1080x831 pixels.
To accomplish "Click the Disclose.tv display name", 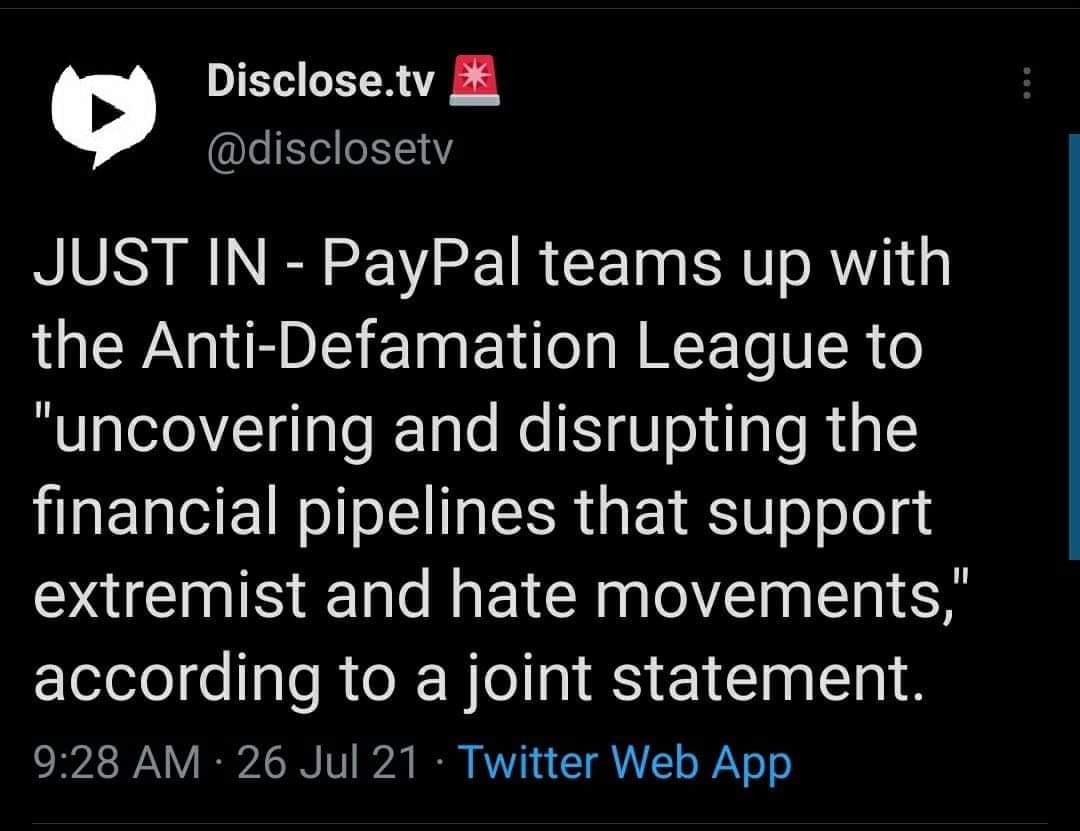I will 320,83.
